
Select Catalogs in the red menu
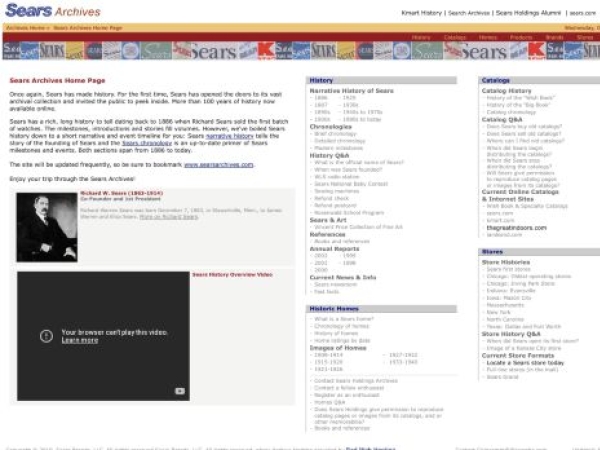tap(455, 38)
